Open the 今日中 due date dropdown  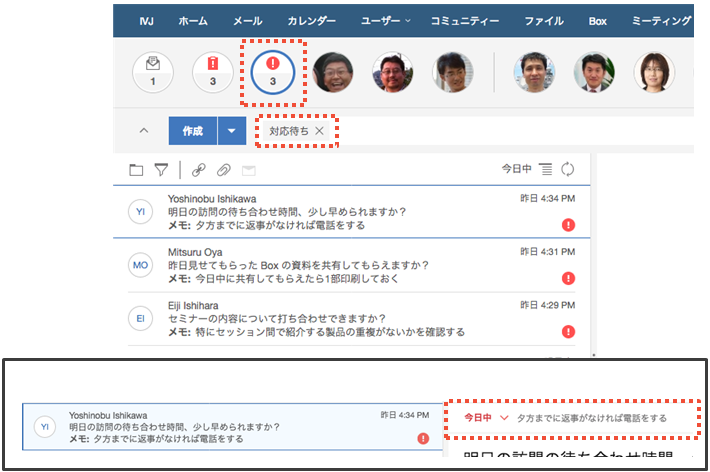[486, 417]
